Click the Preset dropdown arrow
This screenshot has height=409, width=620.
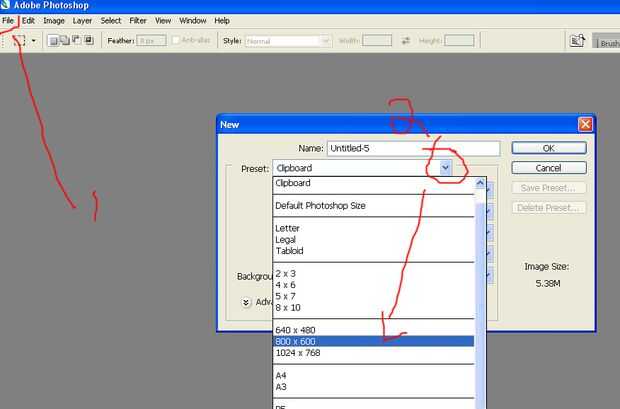click(445, 168)
